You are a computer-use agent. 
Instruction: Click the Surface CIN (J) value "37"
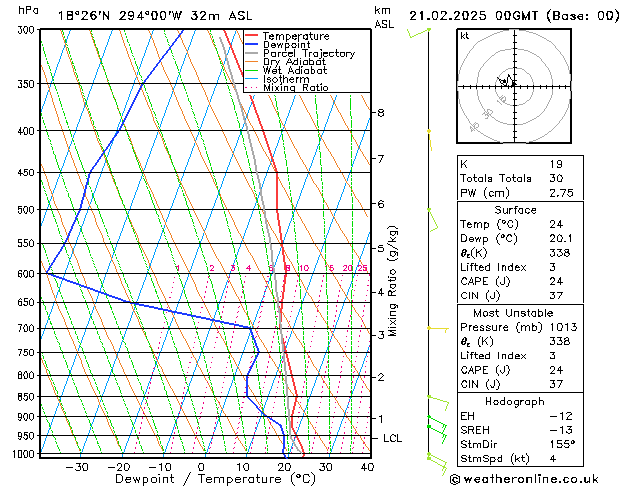[556, 296]
